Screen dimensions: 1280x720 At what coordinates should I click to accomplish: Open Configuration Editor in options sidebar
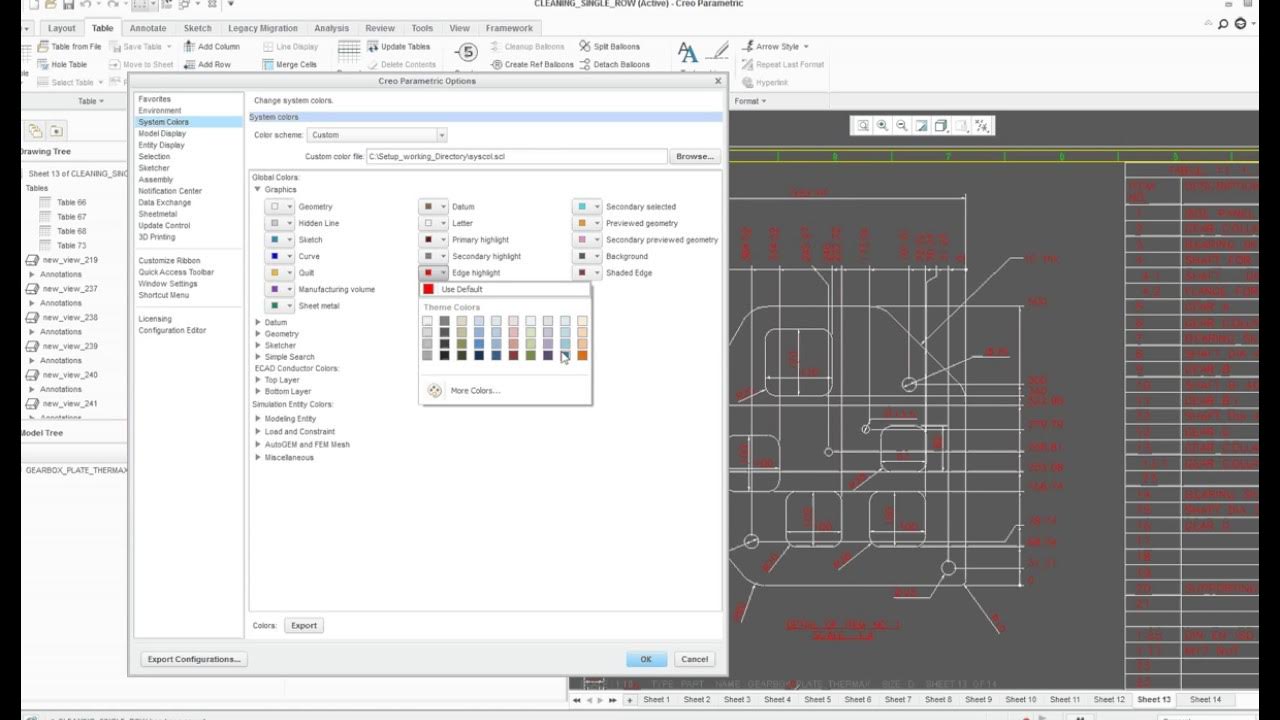(x=172, y=331)
